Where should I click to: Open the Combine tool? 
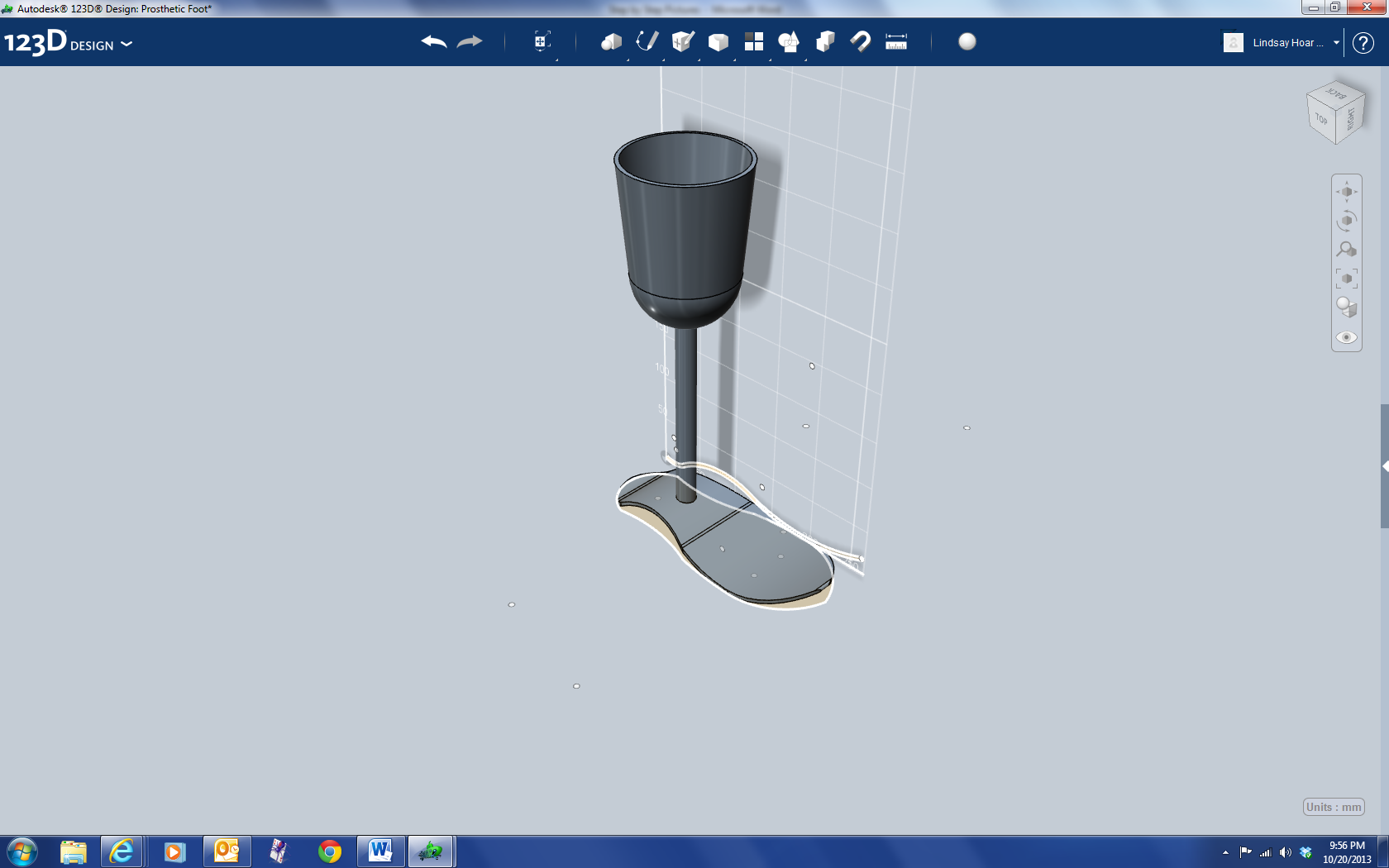823,41
